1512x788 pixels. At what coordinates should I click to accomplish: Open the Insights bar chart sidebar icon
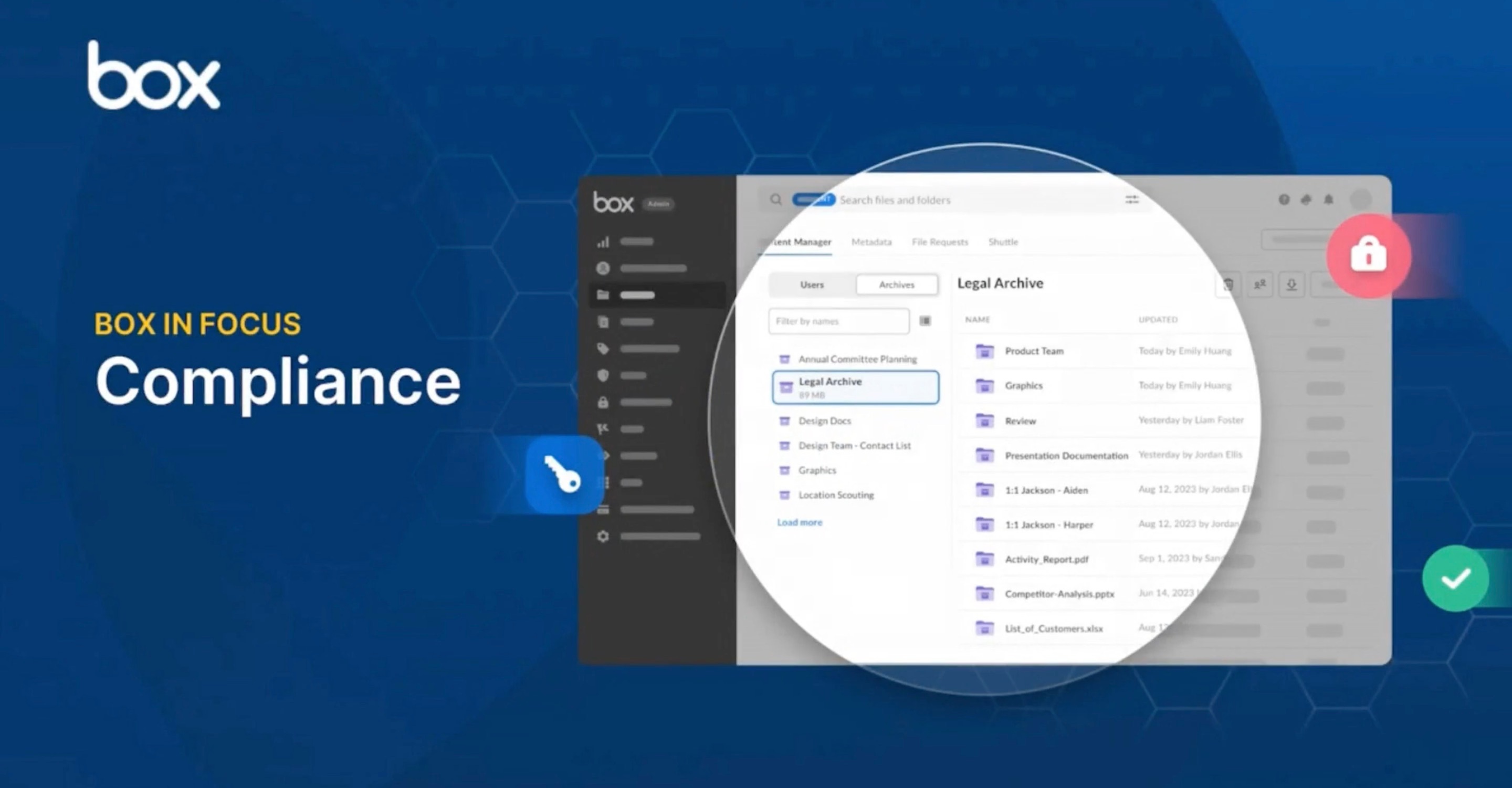[603, 241]
